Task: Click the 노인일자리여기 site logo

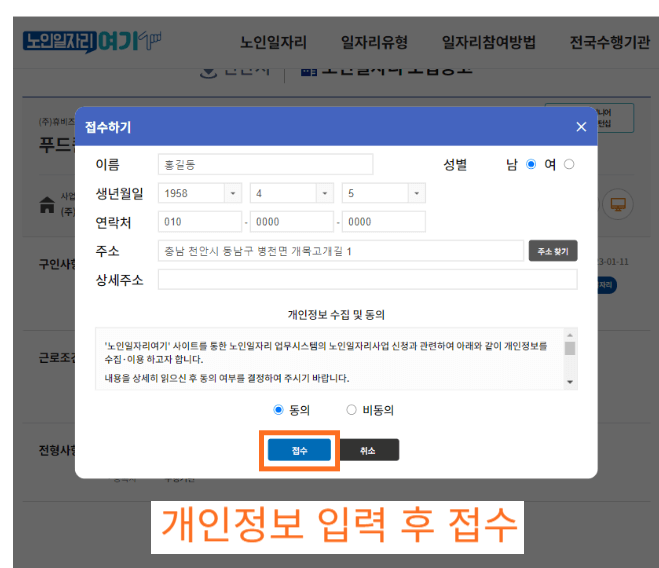Action: click(x=92, y=42)
